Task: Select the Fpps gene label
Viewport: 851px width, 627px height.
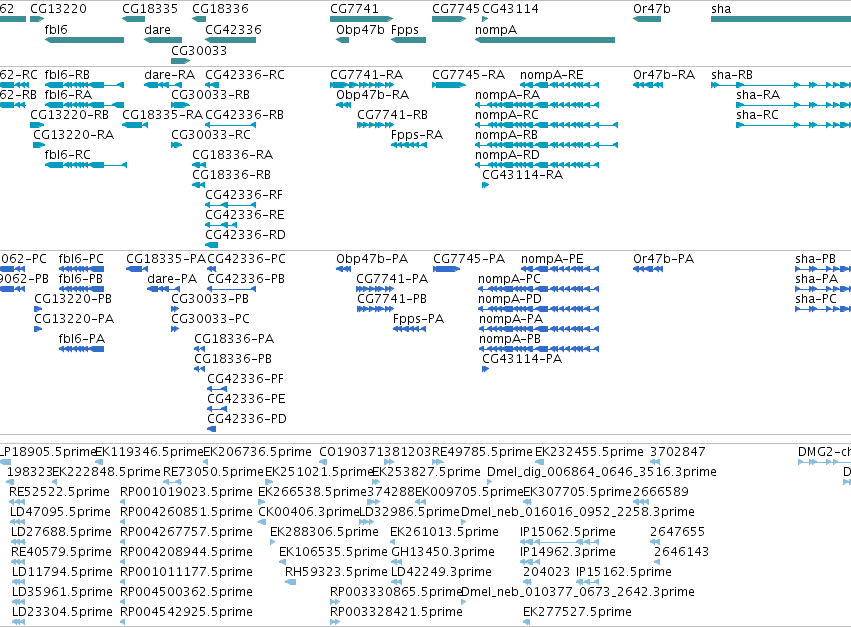Action: coord(405,30)
